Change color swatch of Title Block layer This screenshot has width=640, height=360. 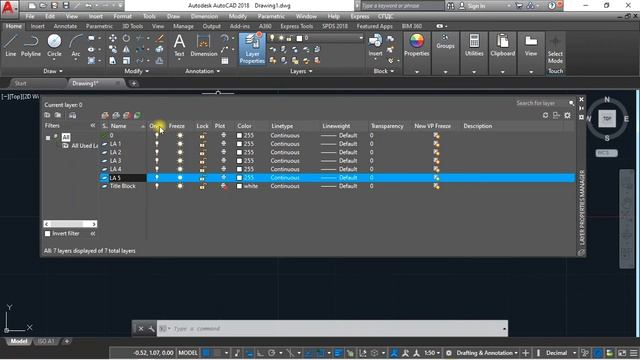[x=240, y=186]
